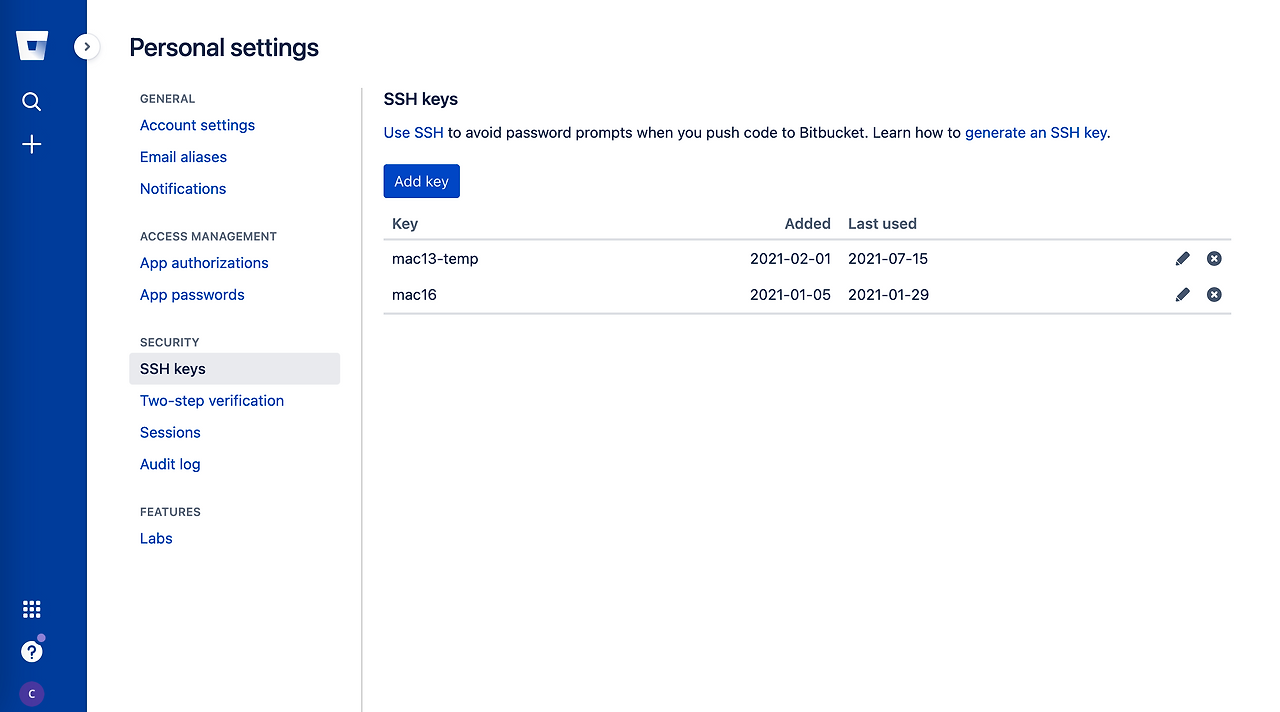Viewport: 1280px width, 712px height.
Task: Click the help question mark icon
Action: point(32,652)
